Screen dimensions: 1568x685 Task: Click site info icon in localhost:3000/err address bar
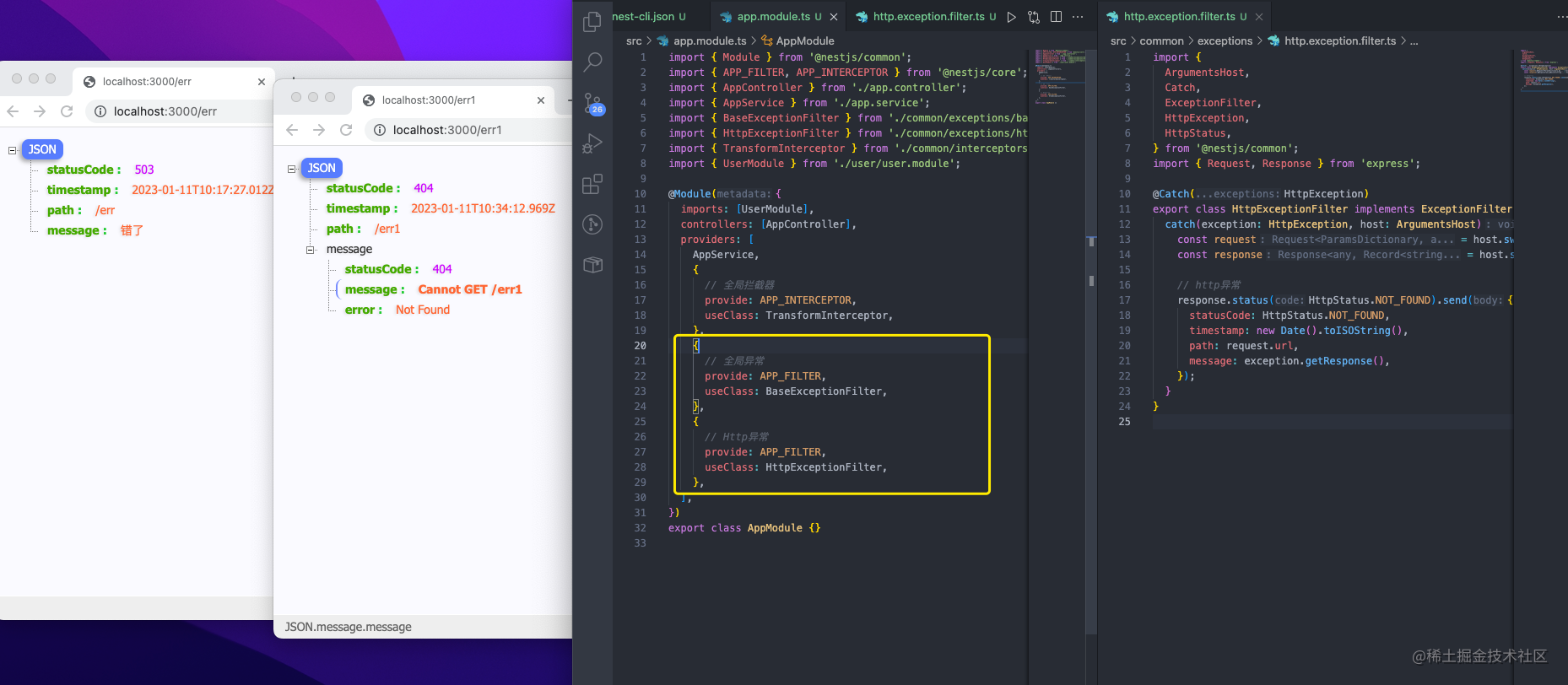pos(100,111)
